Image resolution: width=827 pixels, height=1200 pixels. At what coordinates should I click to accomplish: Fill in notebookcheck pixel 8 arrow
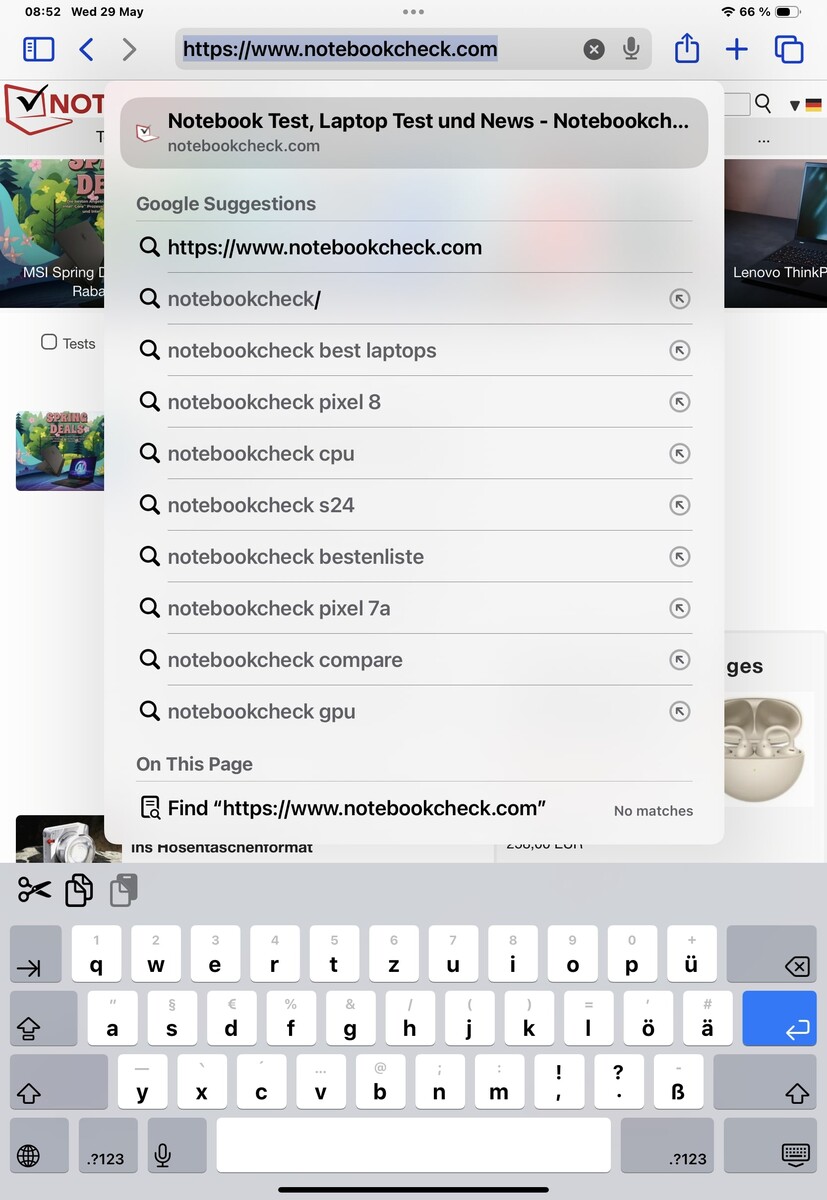tap(680, 402)
